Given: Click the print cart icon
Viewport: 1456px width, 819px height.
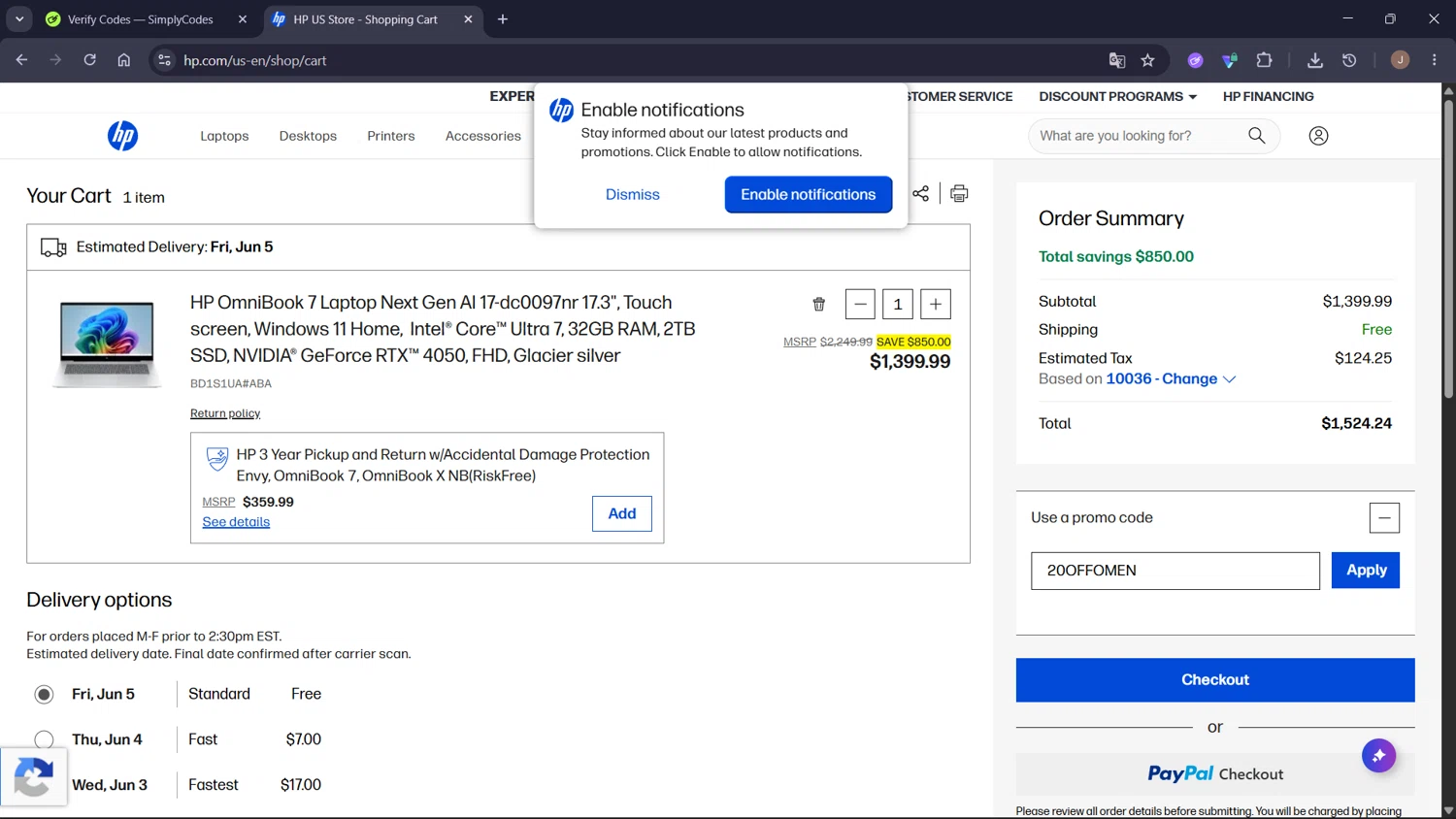Looking at the screenshot, I should [959, 193].
